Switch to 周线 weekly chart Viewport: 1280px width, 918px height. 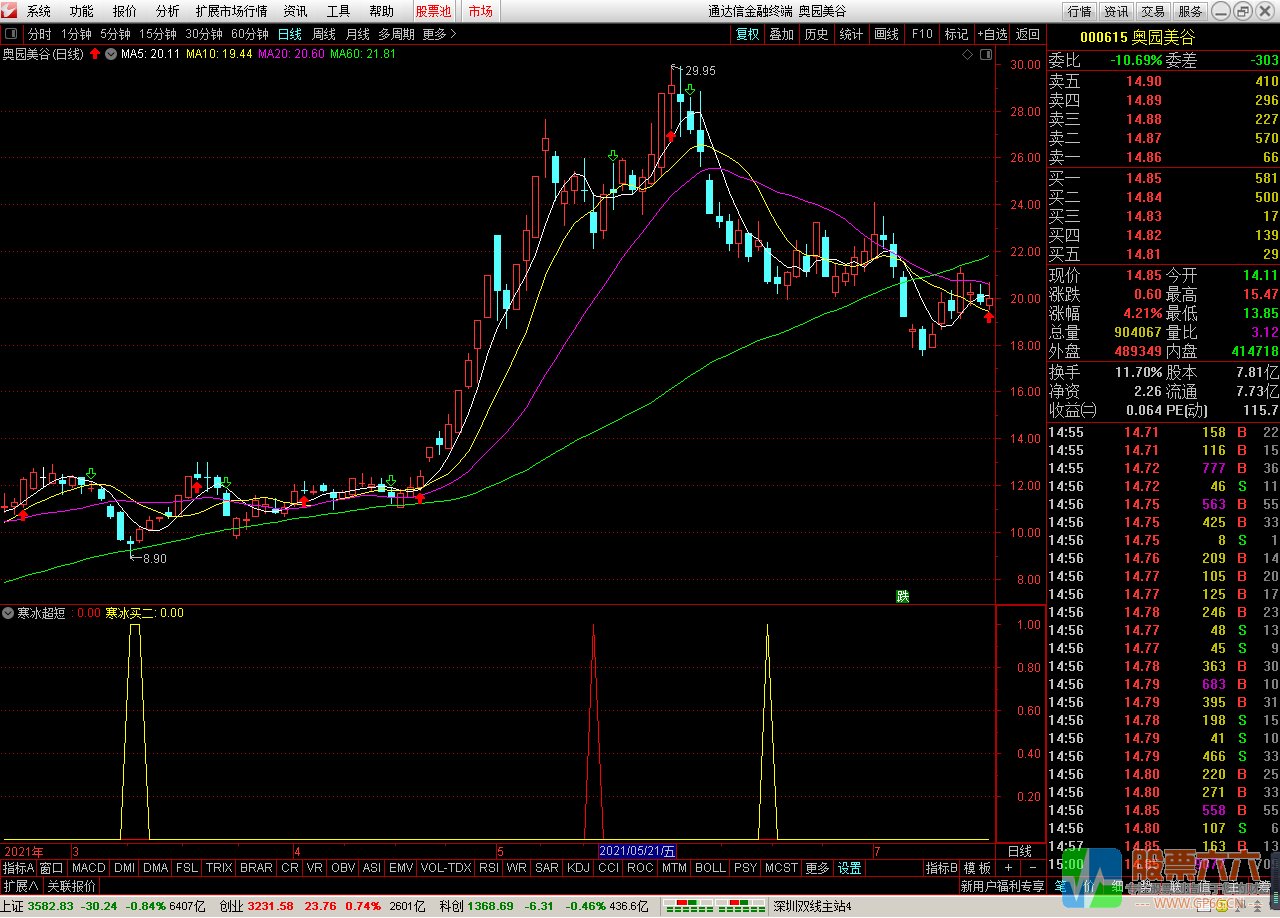coord(324,34)
